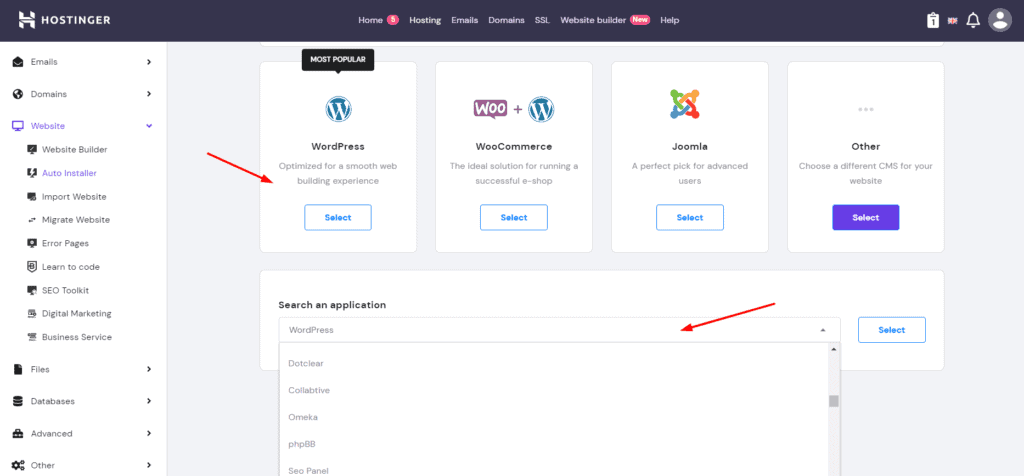Viewport: 1024px width, 476px height.
Task: Select WordPress card button
Action: (338, 217)
